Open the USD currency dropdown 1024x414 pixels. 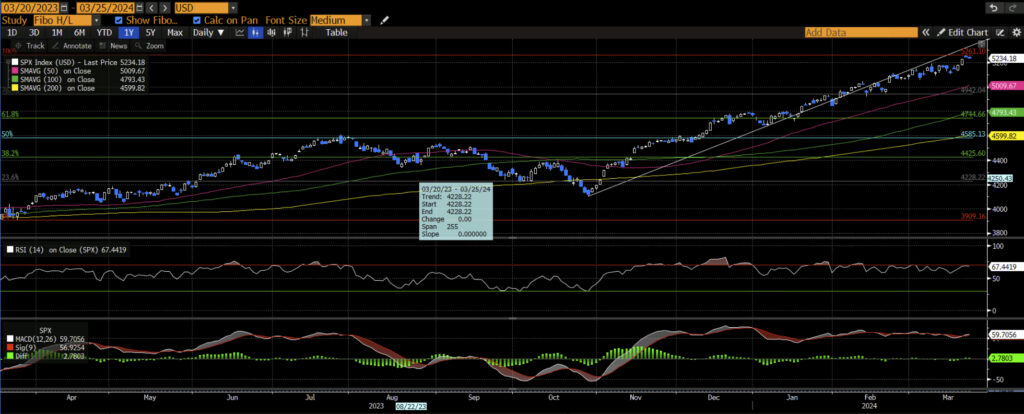pyautogui.click(x=205, y=7)
